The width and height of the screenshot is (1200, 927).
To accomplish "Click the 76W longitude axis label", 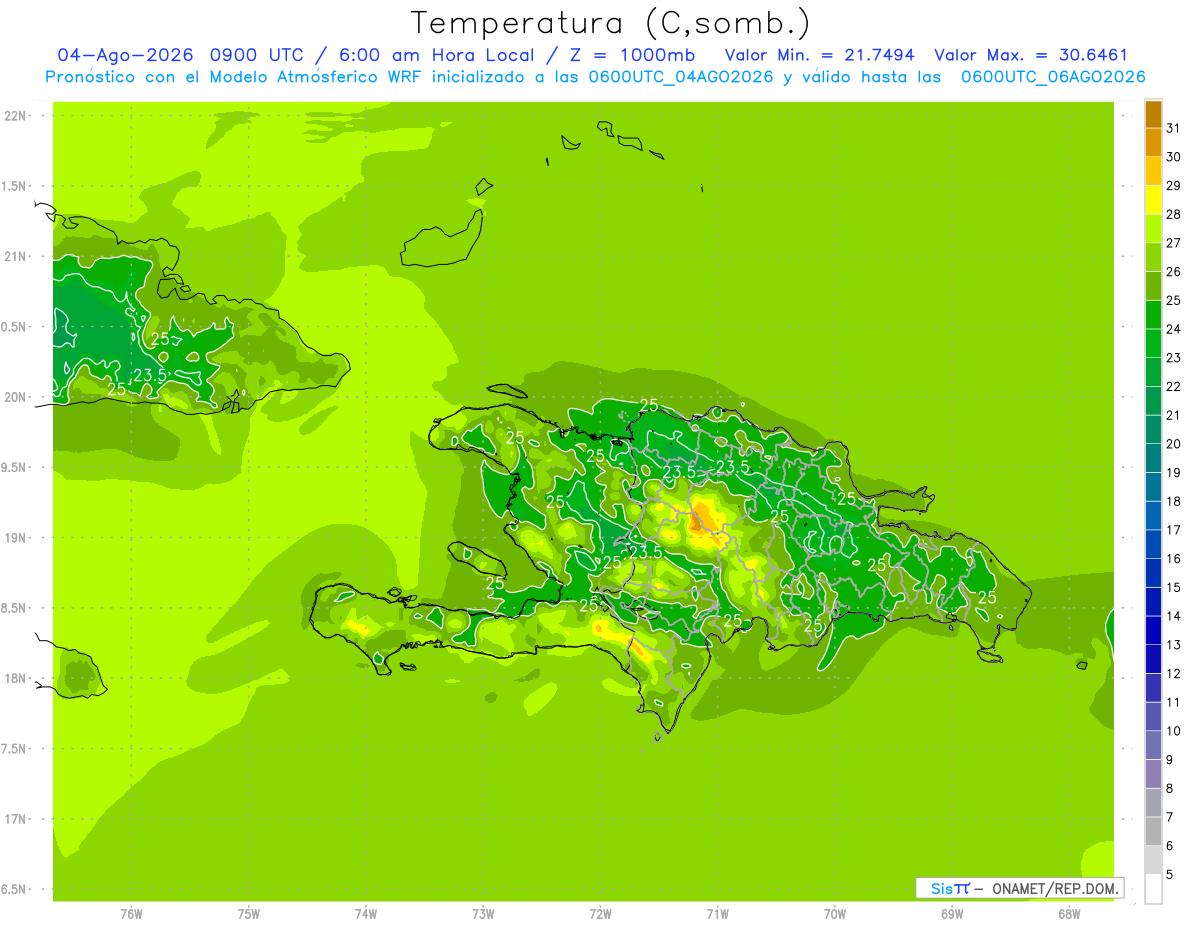I will 131,914.
